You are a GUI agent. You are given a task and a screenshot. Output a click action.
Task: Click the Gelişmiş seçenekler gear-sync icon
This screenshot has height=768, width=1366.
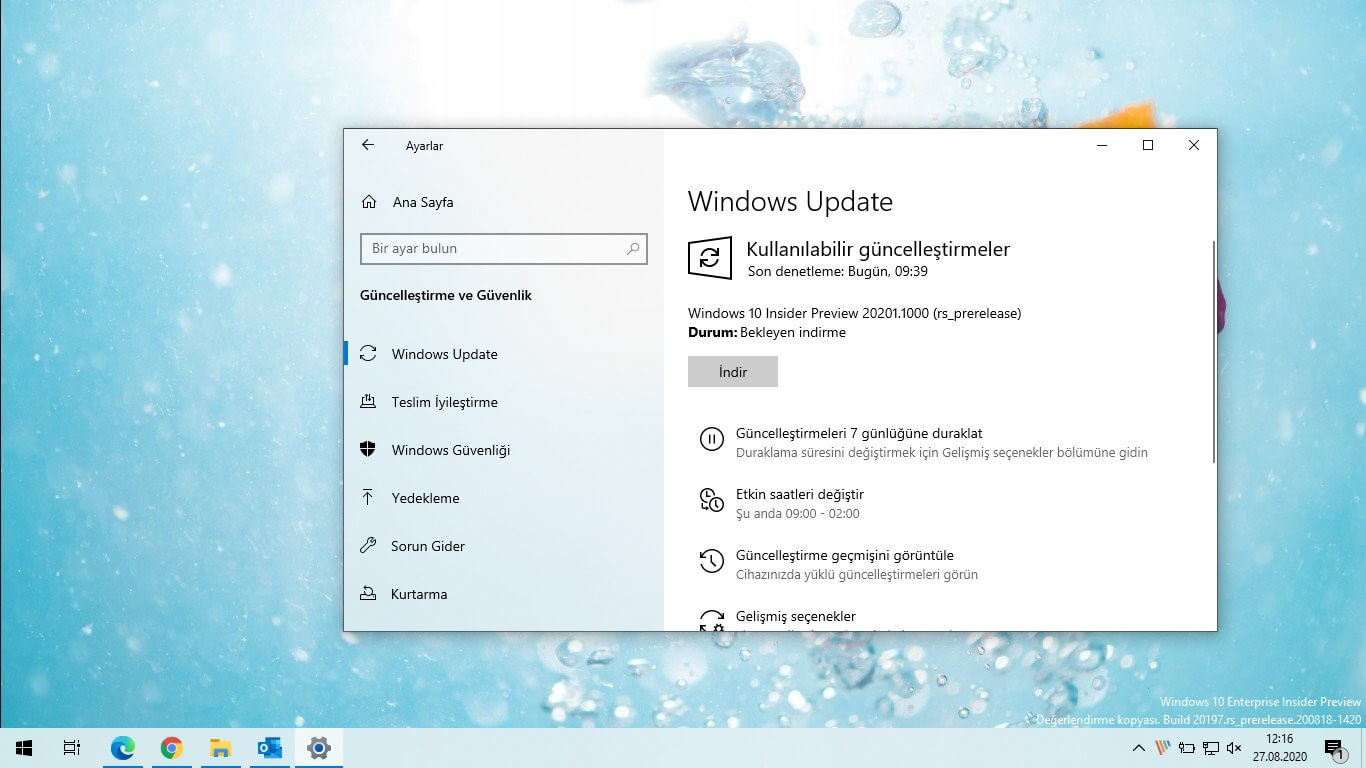tap(711, 620)
